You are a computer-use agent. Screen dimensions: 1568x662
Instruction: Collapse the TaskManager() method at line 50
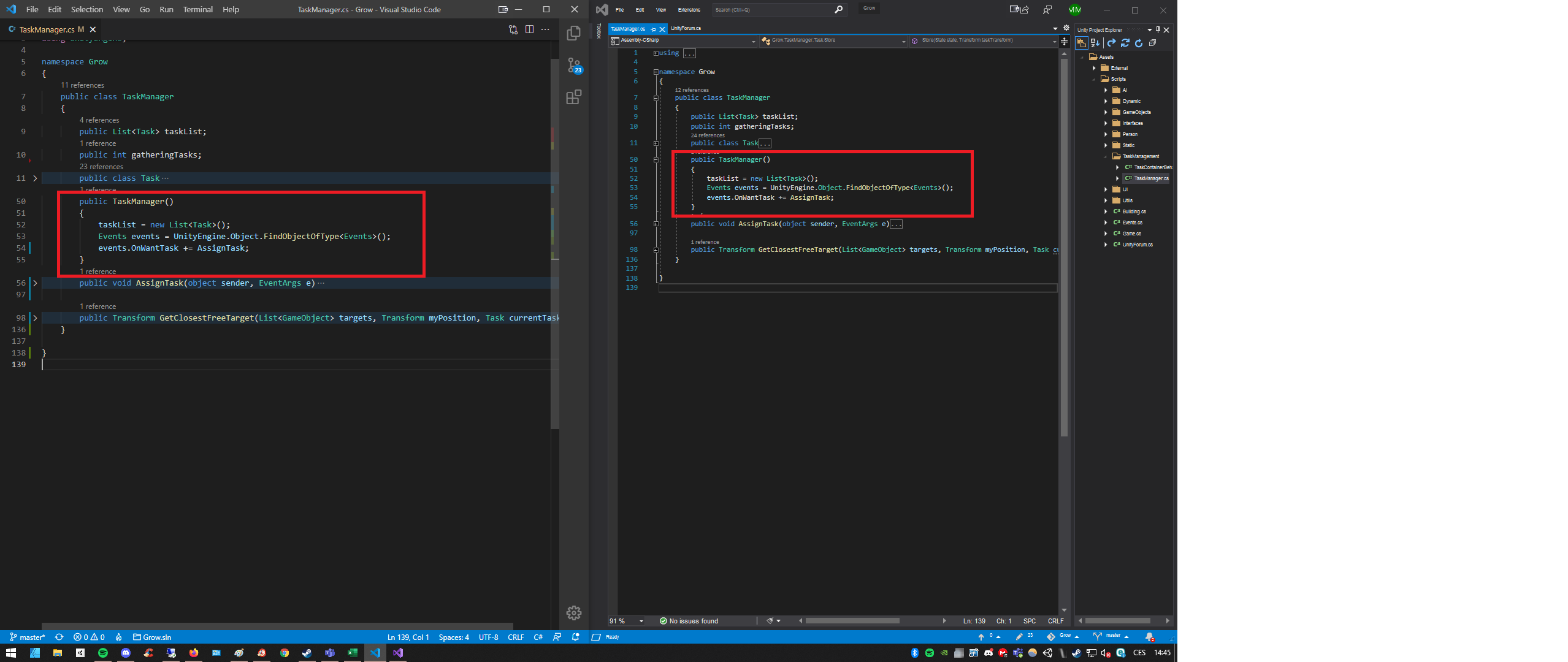(x=656, y=159)
